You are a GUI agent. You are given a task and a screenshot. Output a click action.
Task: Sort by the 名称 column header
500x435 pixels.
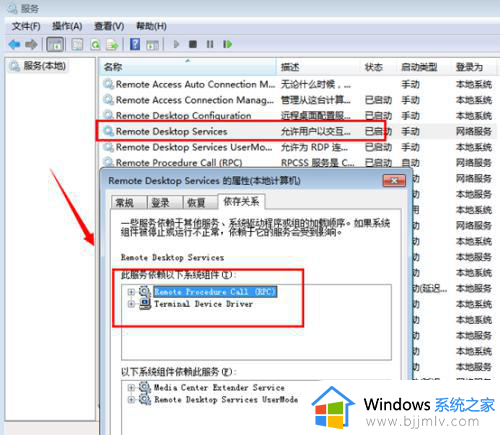click(x=188, y=67)
